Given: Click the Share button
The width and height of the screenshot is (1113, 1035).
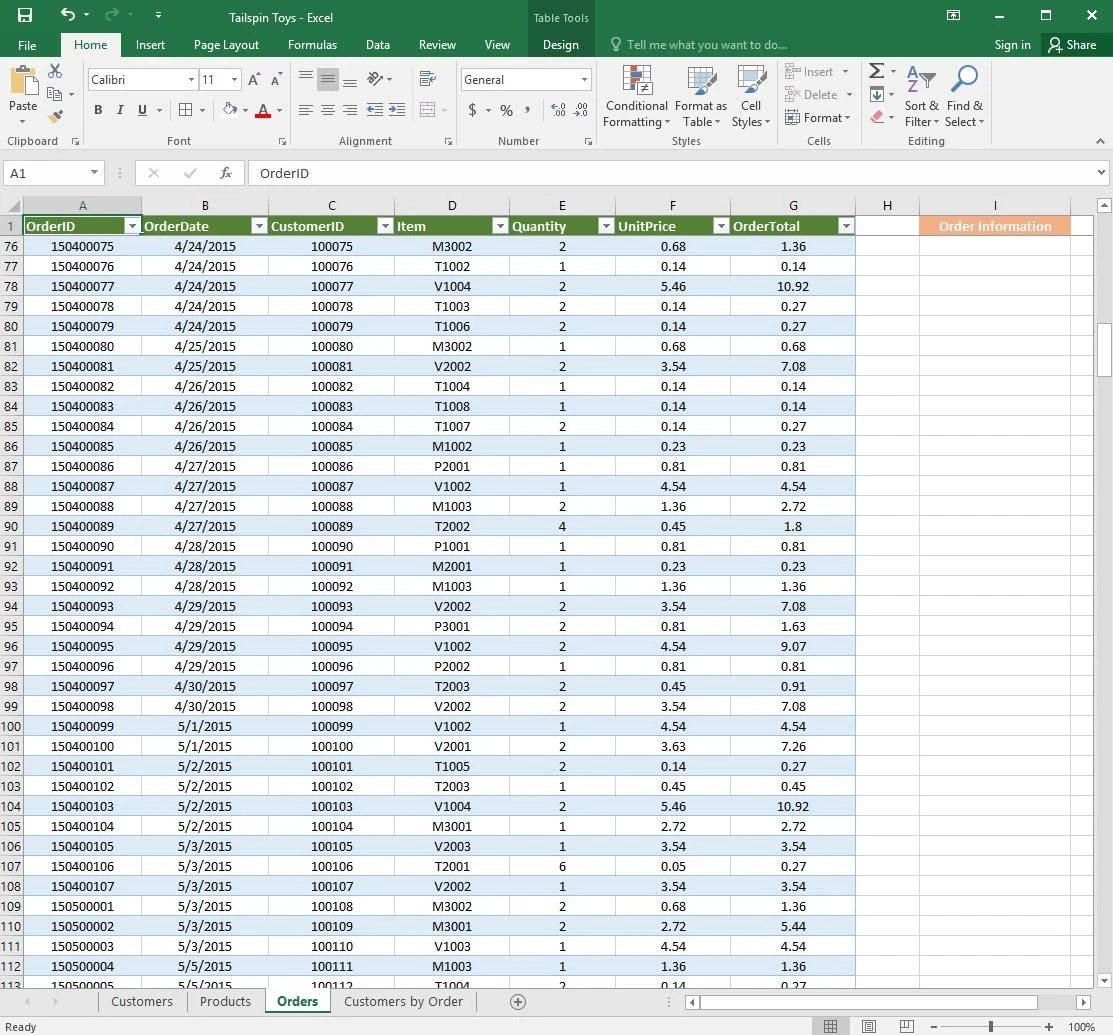Looking at the screenshot, I should tap(1071, 45).
